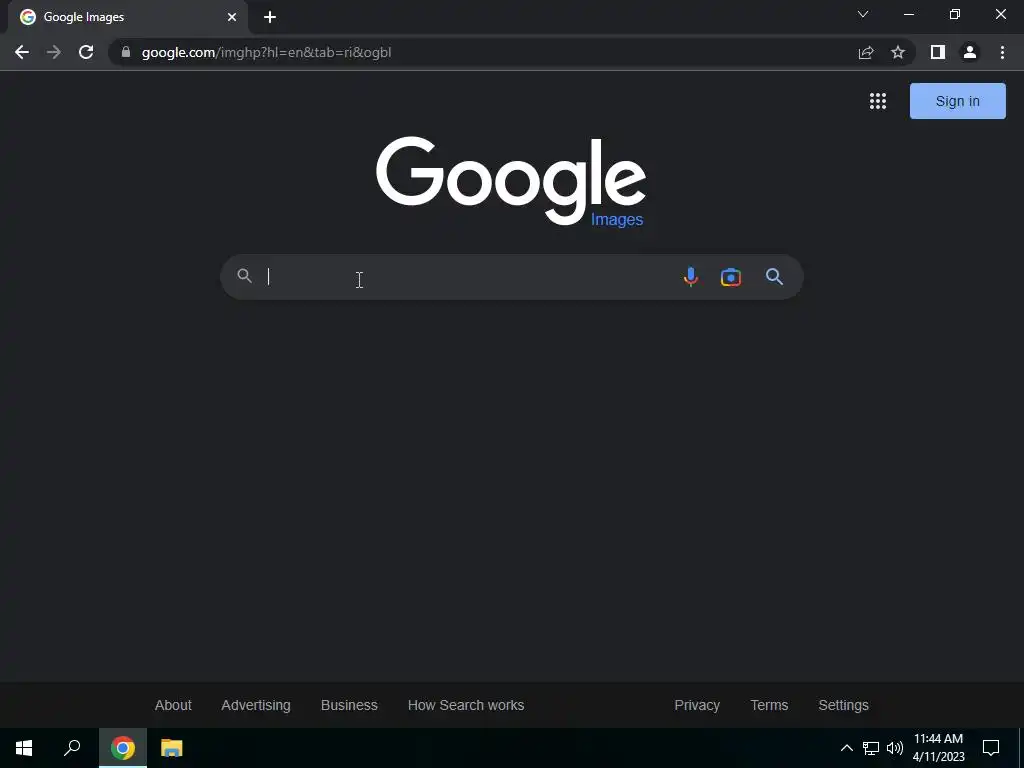Open How Search works link
This screenshot has width=1024, height=768.
[466, 705]
